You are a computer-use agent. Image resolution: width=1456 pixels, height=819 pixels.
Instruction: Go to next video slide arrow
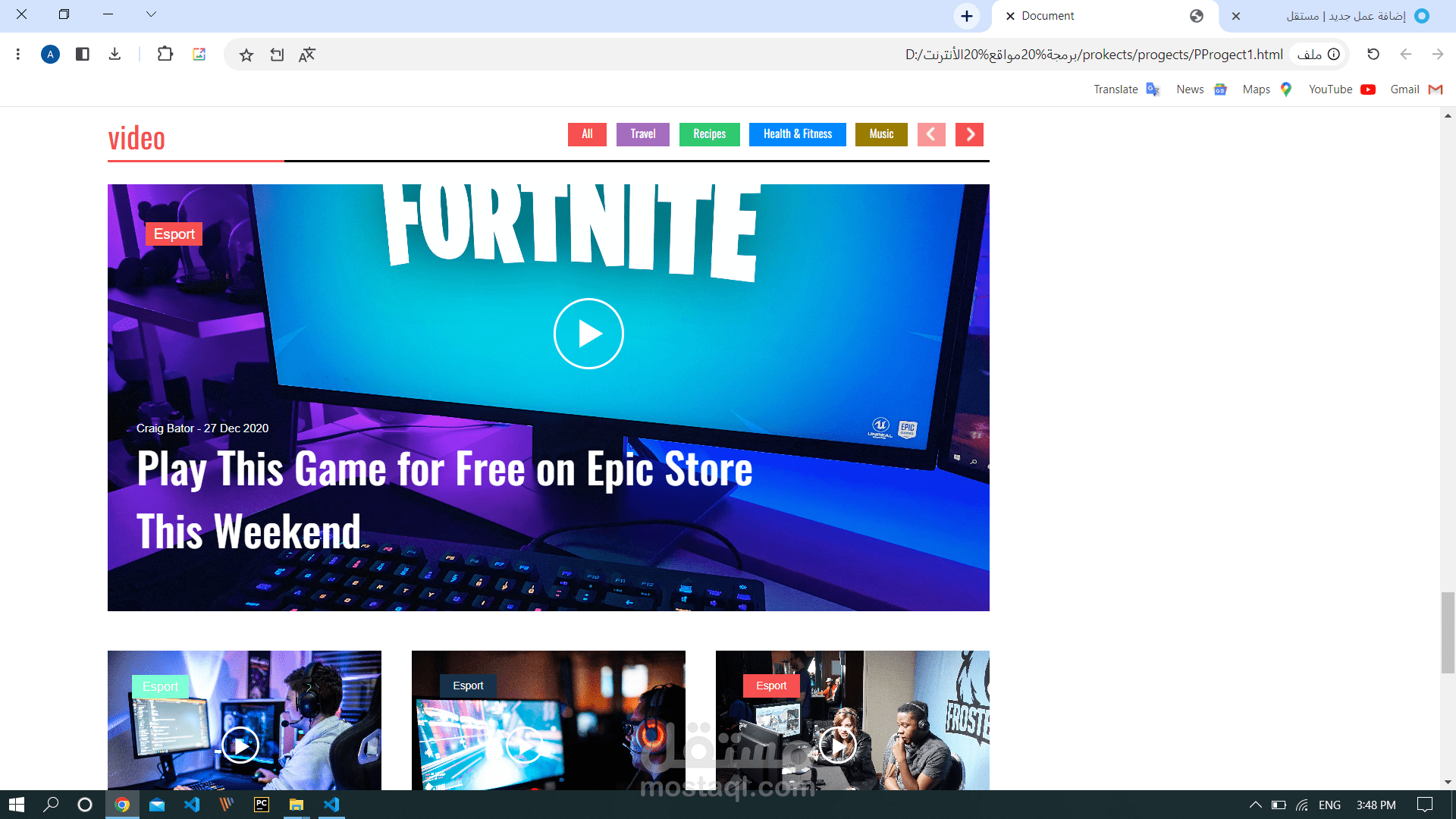(x=969, y=134)
